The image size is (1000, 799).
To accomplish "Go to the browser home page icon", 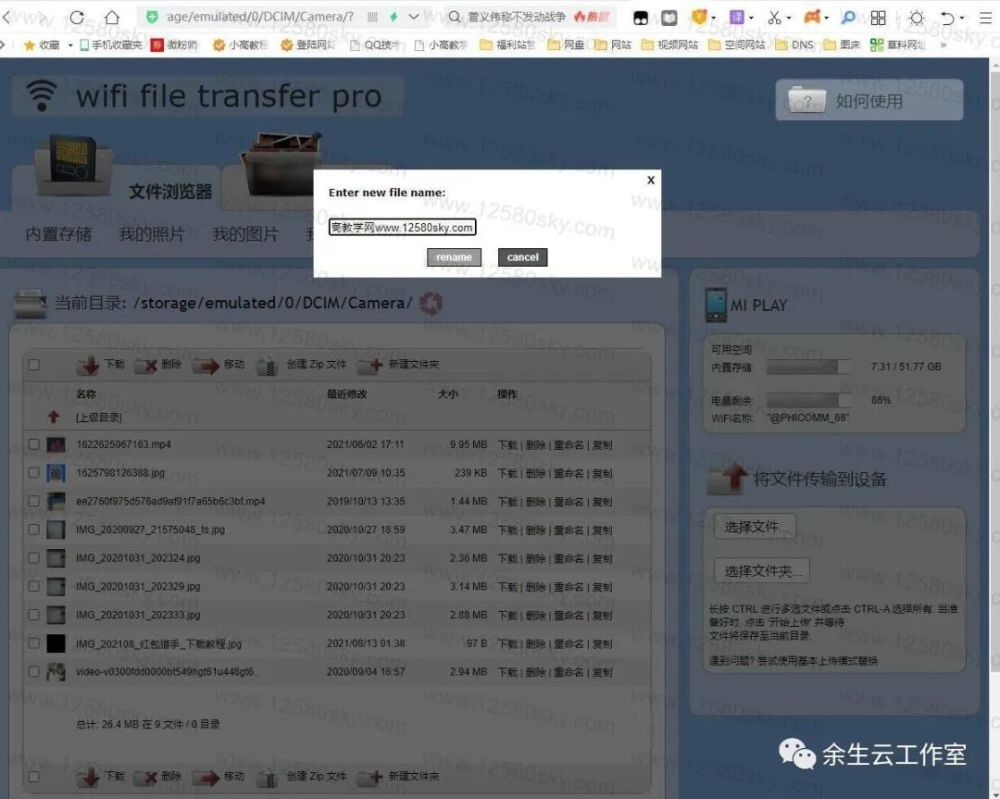I will [x=112, y=17].
